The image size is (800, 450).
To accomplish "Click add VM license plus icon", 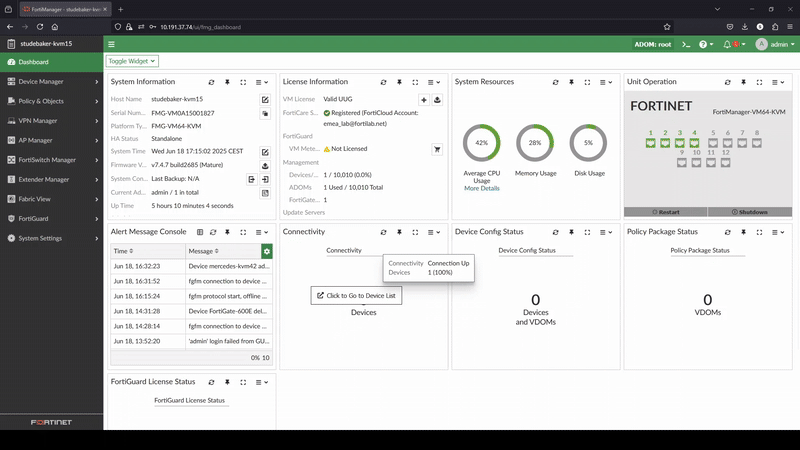I will (423, 100).
